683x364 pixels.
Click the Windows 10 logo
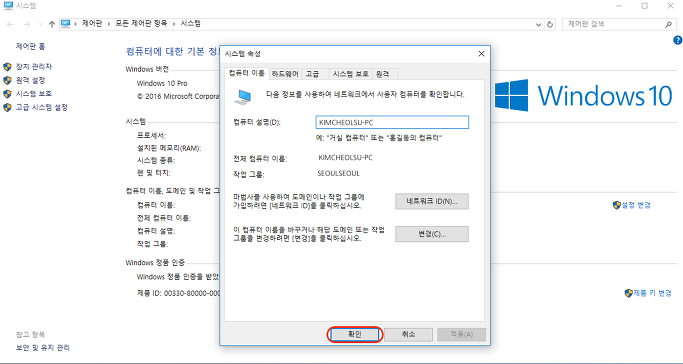[x=583, y=95]
